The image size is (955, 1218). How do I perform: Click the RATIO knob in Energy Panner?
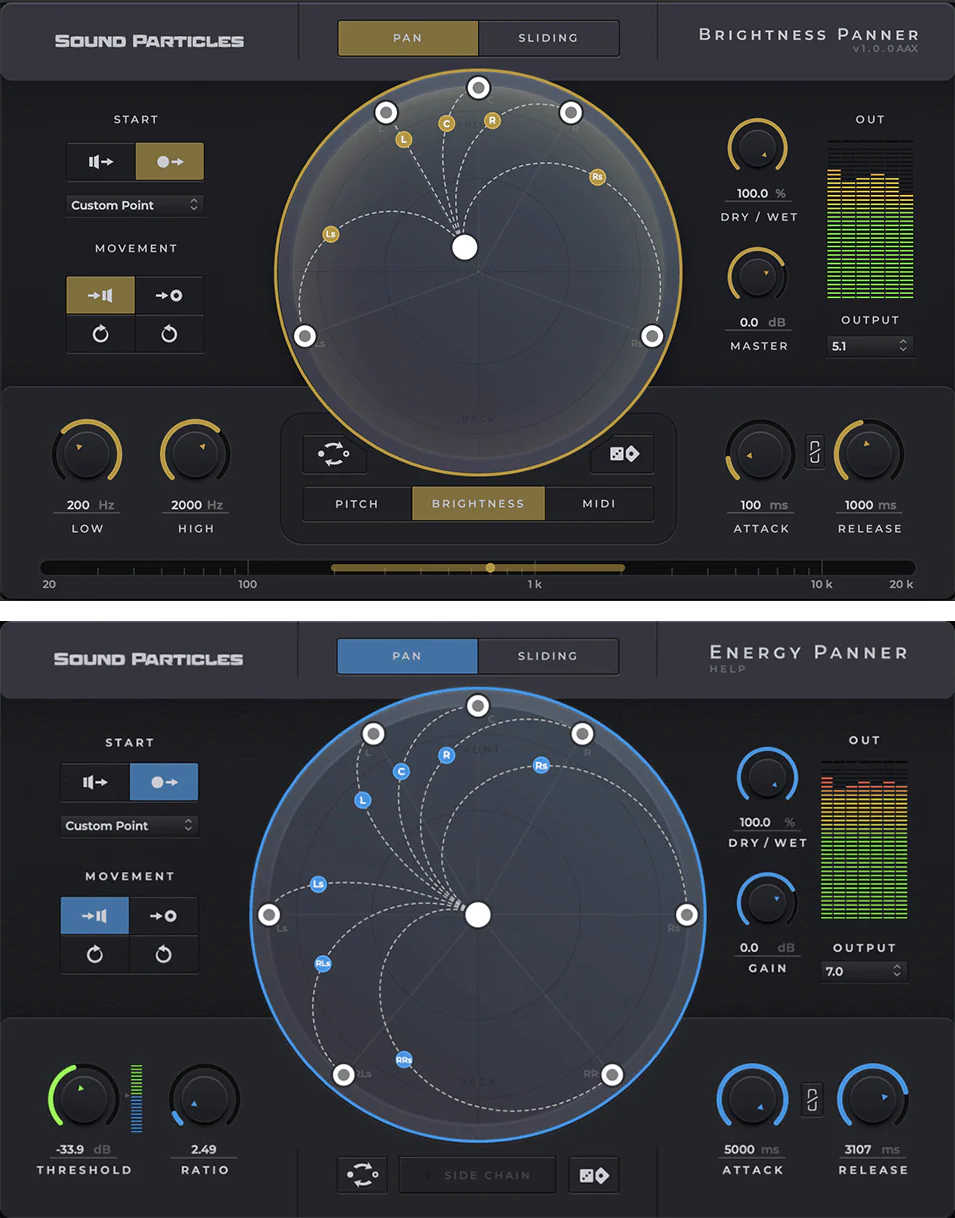pos(204,1099)
